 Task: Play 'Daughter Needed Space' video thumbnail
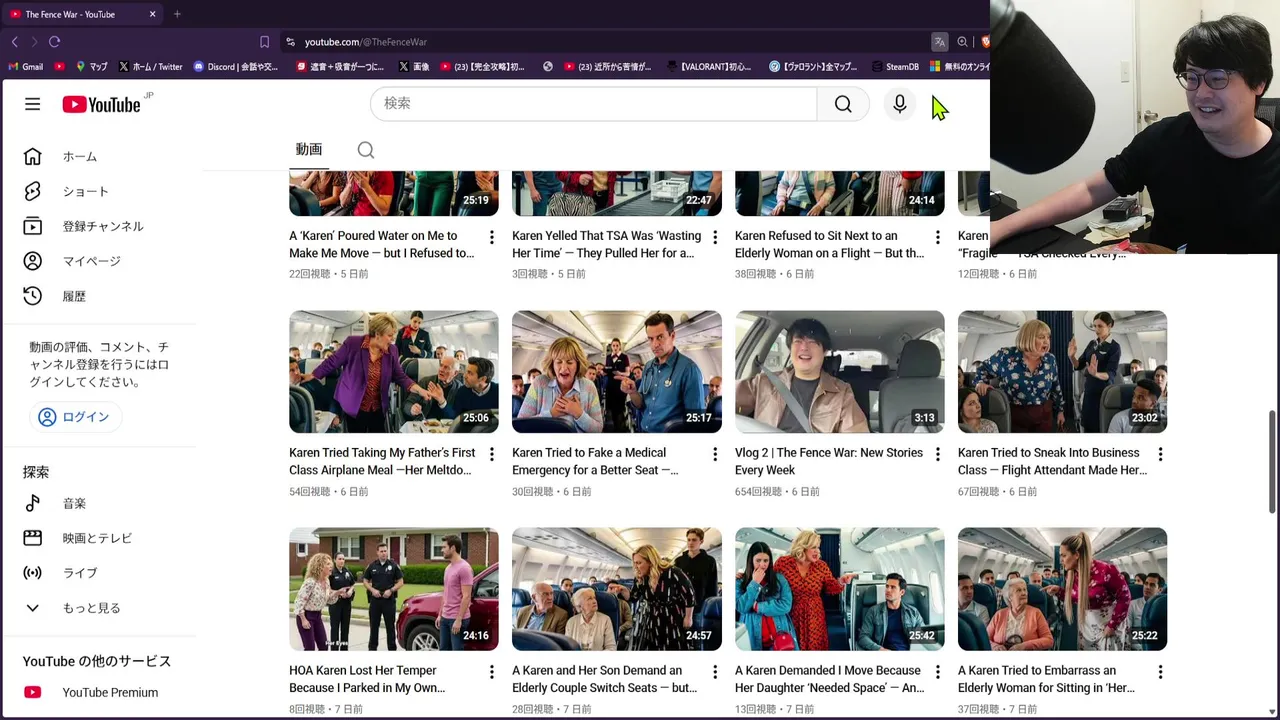840,589
